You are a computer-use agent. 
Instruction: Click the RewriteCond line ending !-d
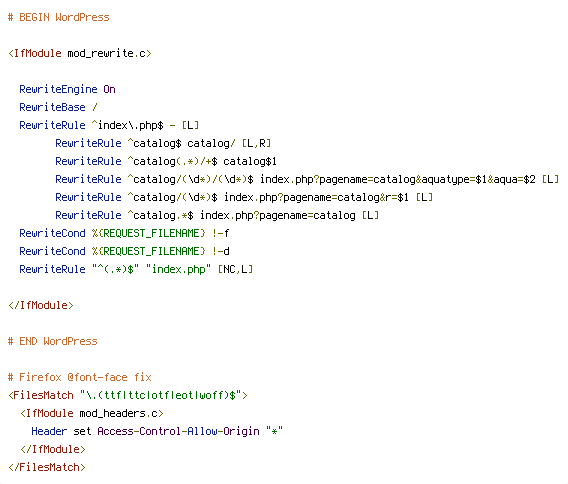124,251
